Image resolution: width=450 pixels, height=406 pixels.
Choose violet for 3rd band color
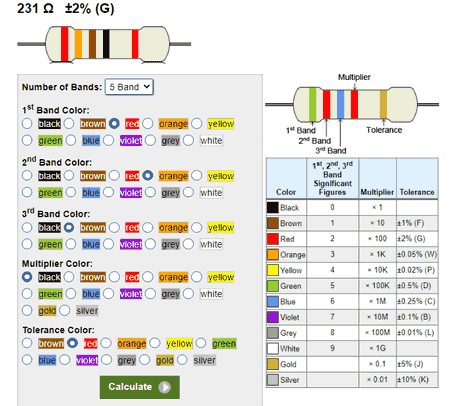[108, 244]
